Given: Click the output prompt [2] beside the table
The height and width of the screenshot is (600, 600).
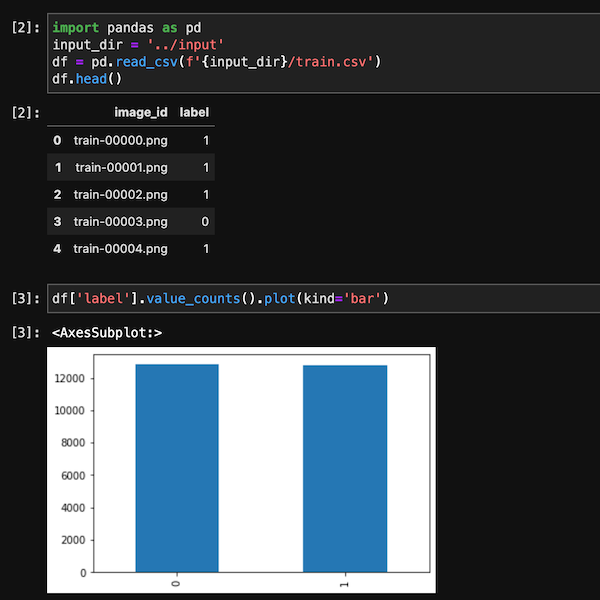Looking at the screenshot, I should [x=26, y=112].
